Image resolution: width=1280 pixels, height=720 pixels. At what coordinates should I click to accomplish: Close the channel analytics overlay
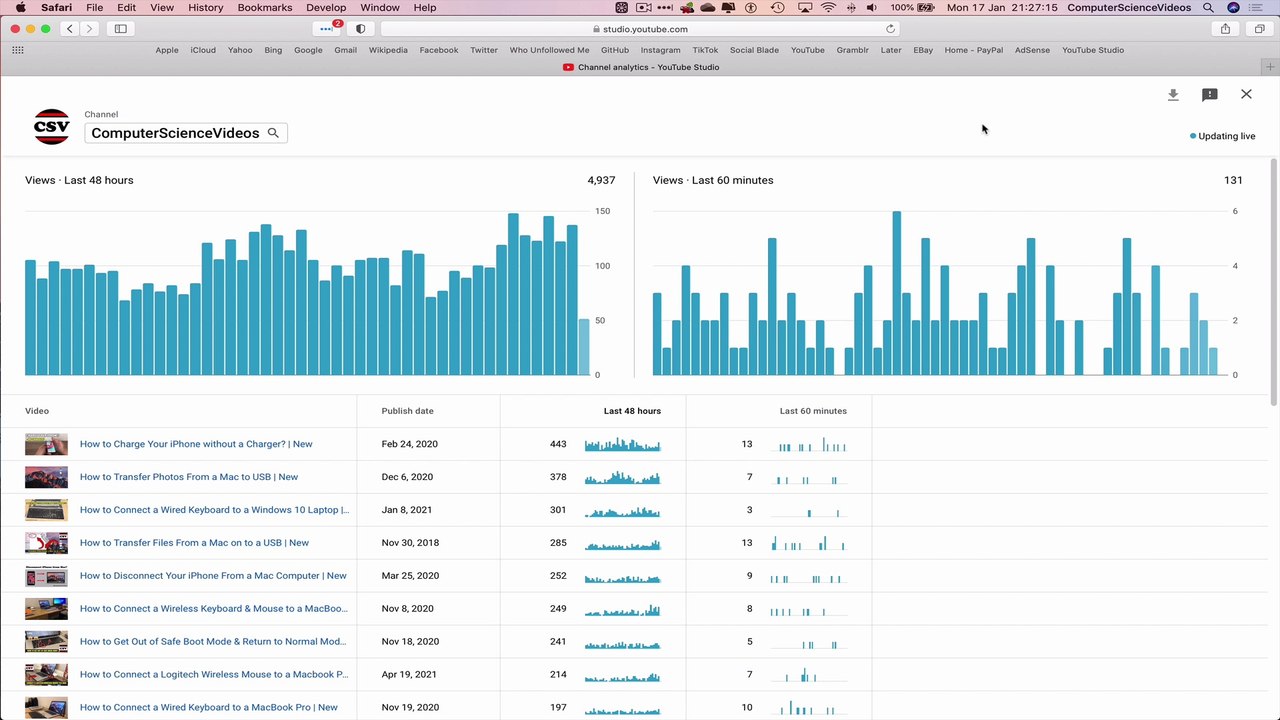1246,94
